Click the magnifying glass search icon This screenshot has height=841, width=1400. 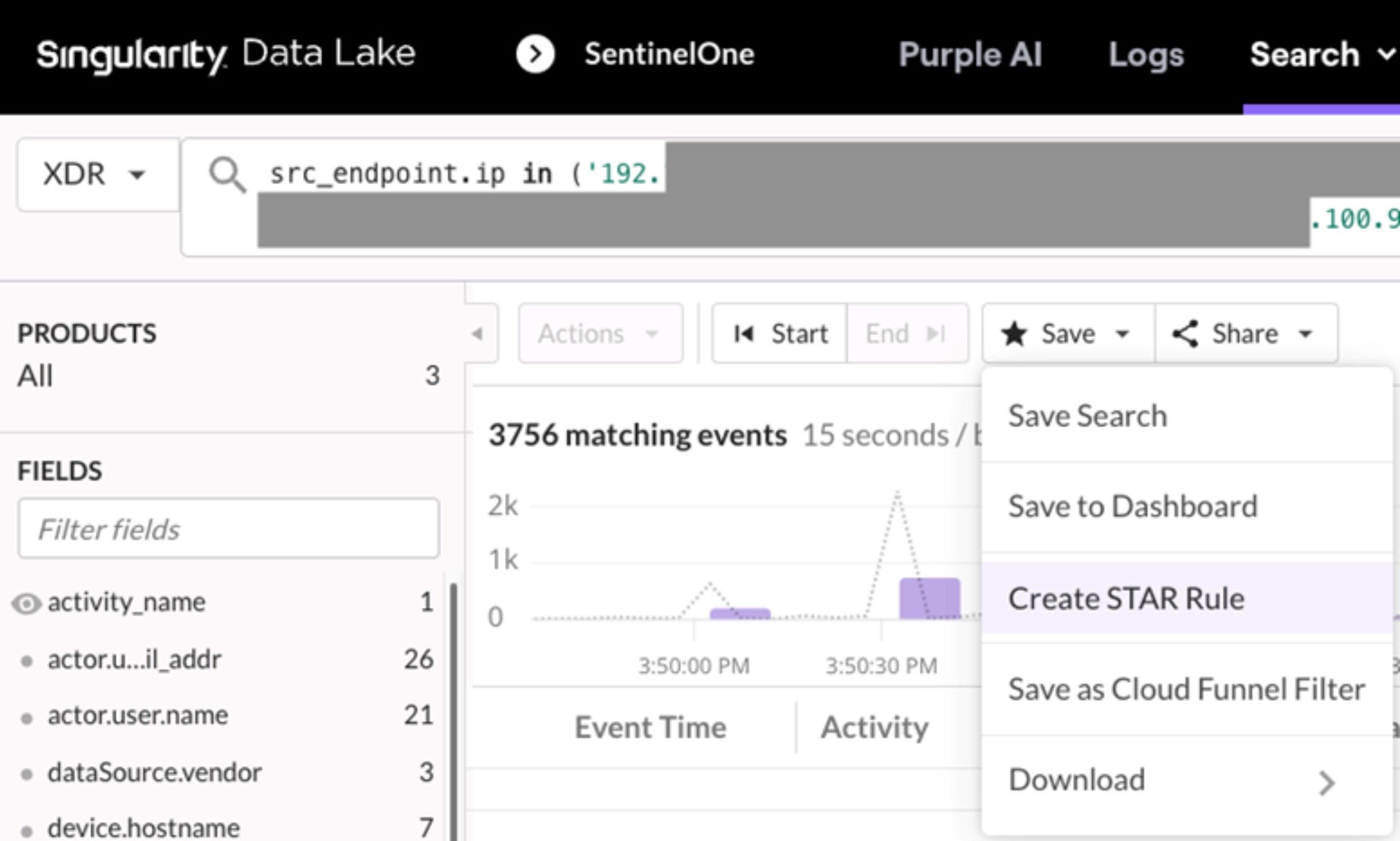[227, 175]
